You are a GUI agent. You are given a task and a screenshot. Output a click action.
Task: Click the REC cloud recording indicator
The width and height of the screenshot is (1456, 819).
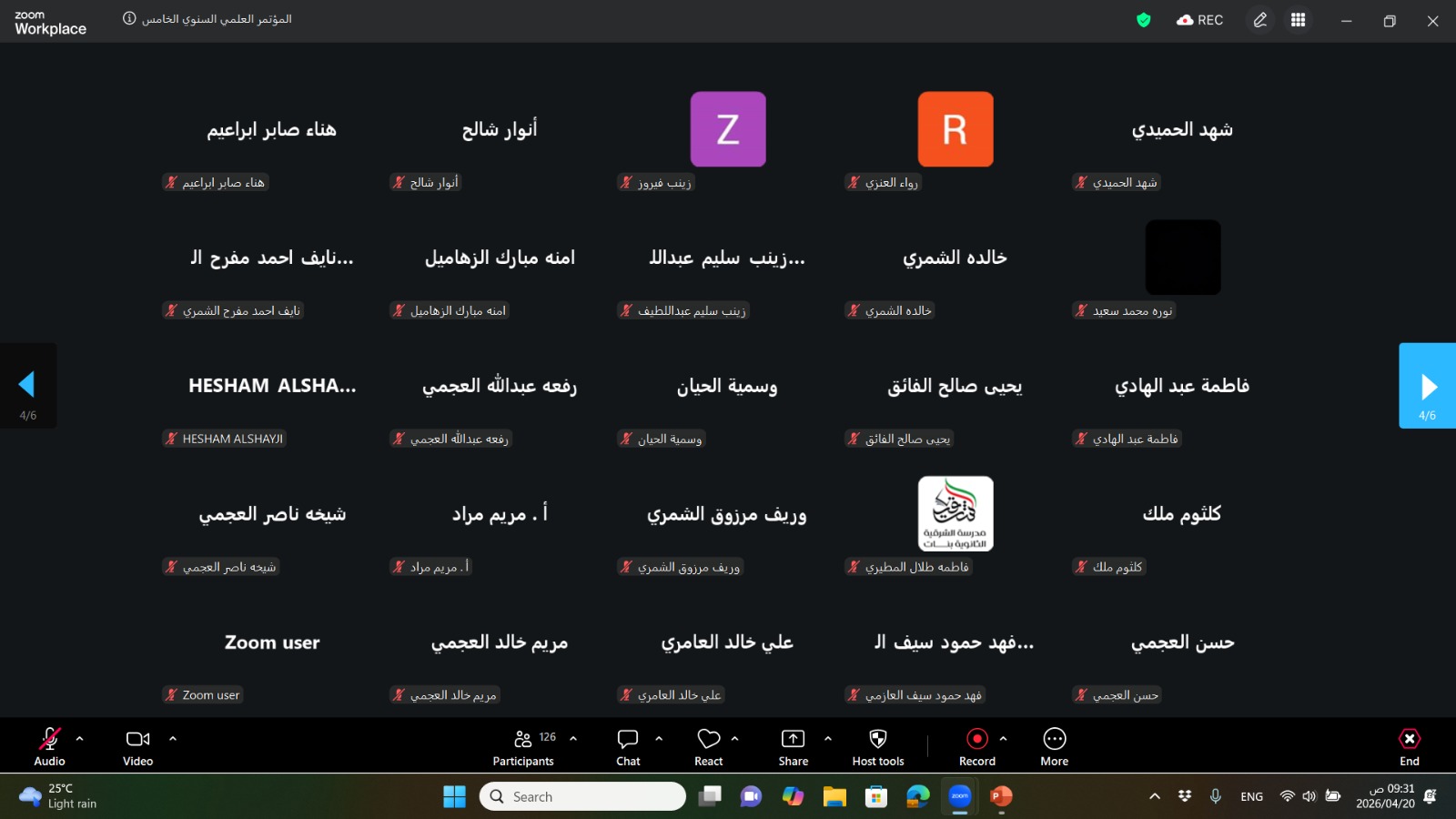[1199, 20]
